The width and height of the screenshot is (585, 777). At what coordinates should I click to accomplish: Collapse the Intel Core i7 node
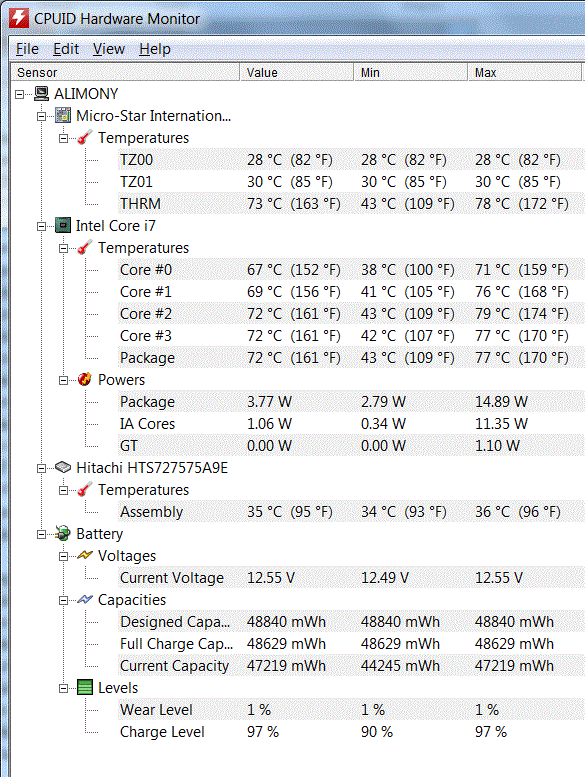click(42, 226)
